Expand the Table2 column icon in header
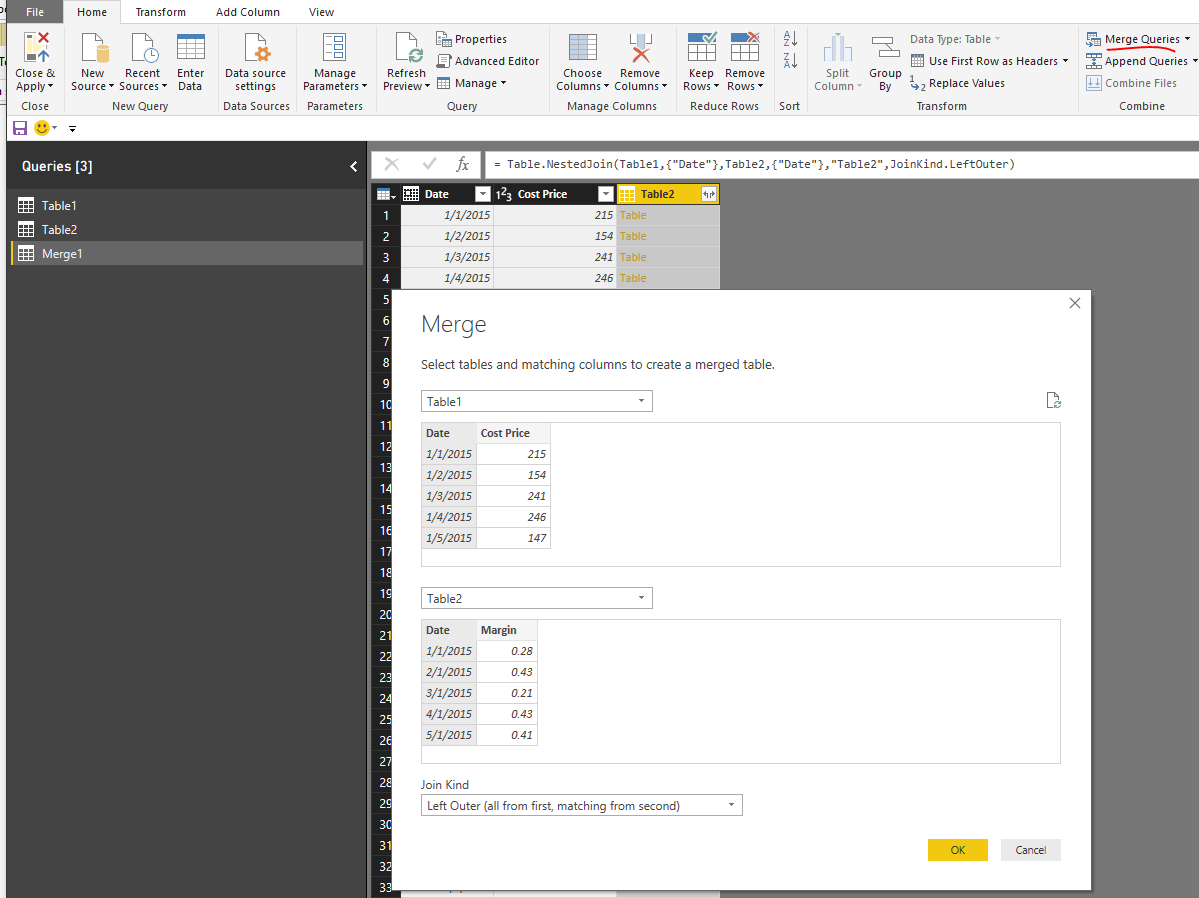 pos(709,194)
